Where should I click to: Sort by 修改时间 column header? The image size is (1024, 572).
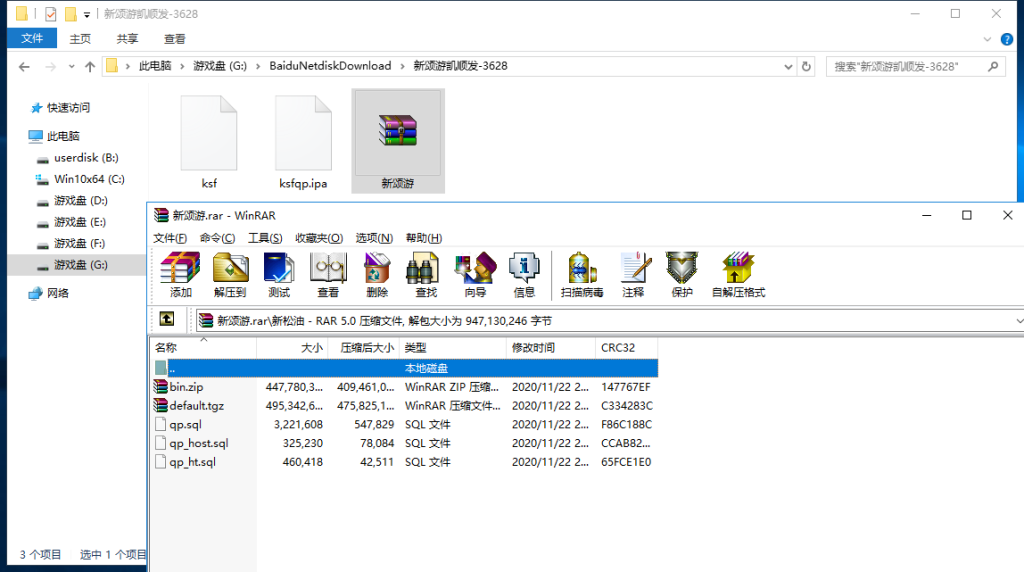coord(551,347)
